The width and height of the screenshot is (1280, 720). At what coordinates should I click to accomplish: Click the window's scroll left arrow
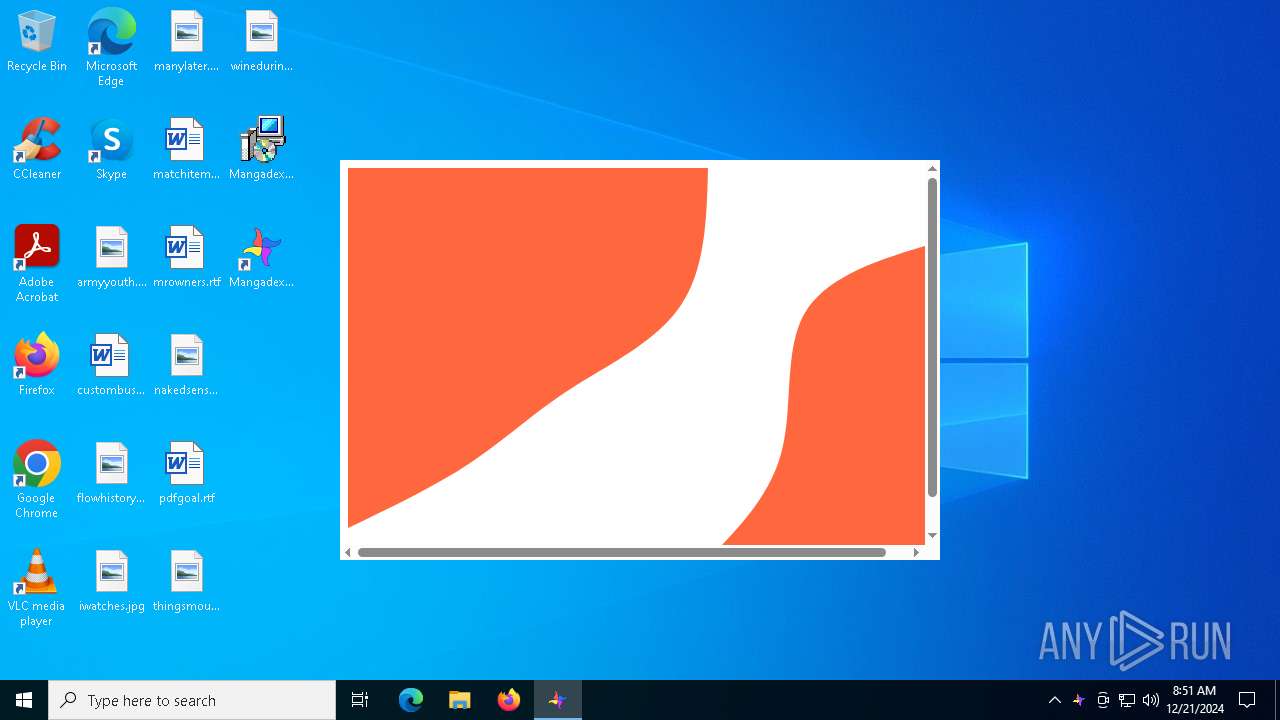pos(348,552)
